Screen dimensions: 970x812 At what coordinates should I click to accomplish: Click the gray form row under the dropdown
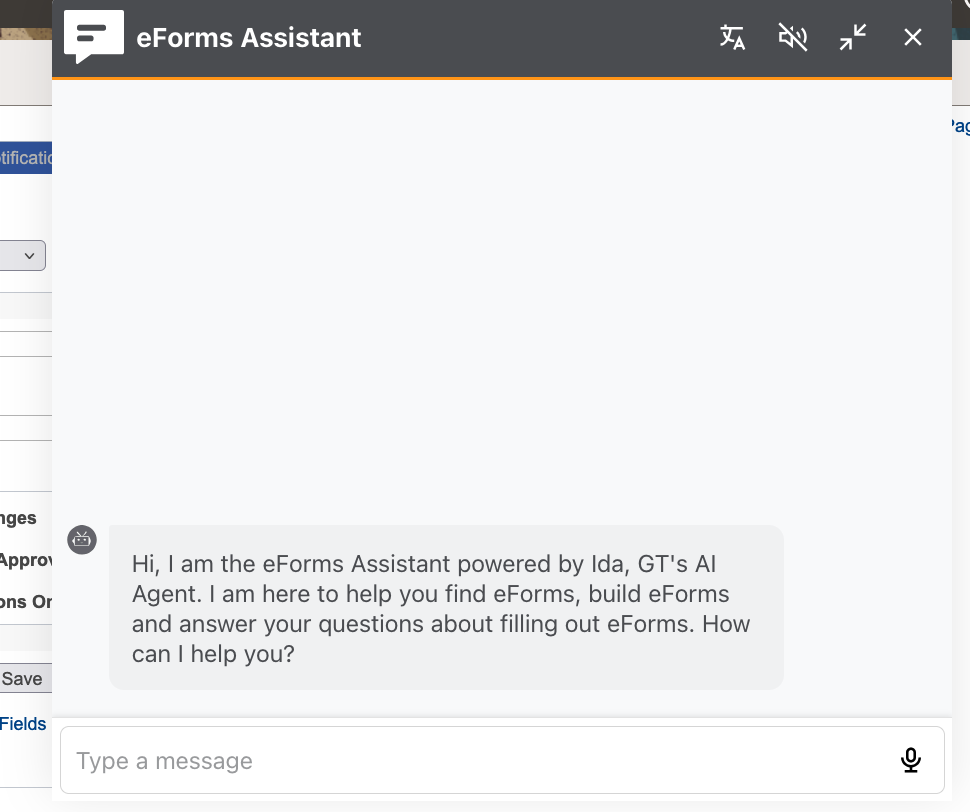pyautogui.click(x=26, y=306)
